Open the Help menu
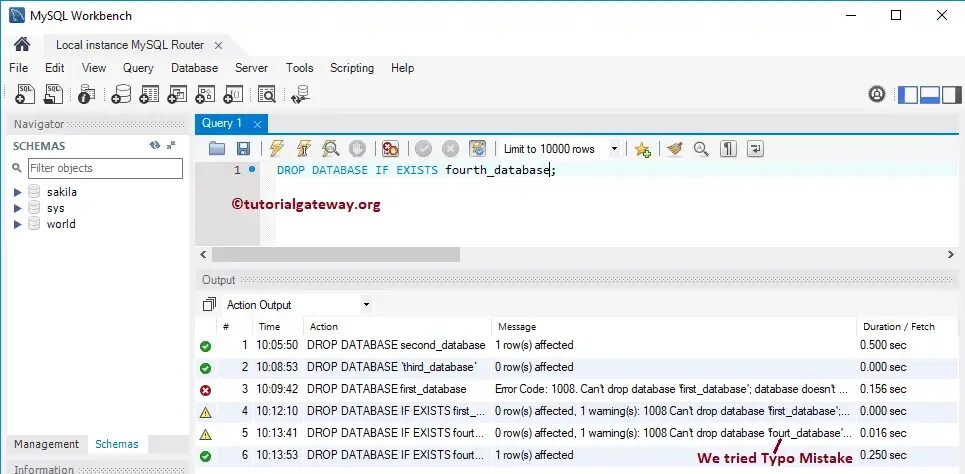The height and width of the screenshot is (474, 965). tap(402, 68)
